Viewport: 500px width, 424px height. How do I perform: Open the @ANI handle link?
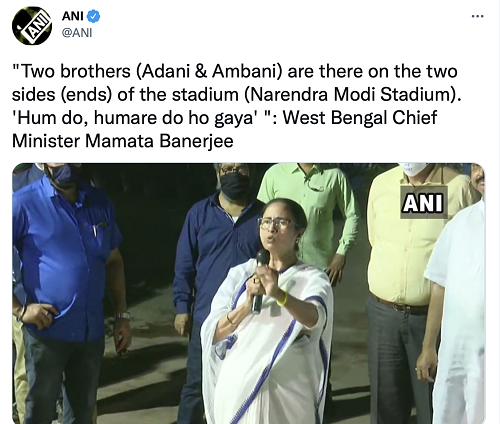pos(77,33)
